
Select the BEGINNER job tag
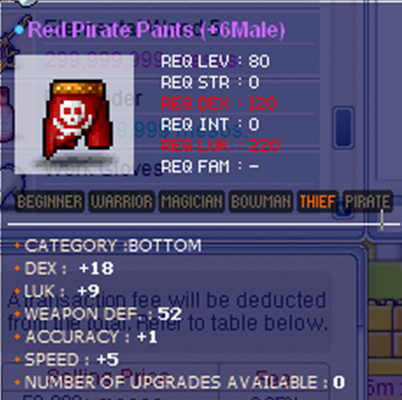49,202
